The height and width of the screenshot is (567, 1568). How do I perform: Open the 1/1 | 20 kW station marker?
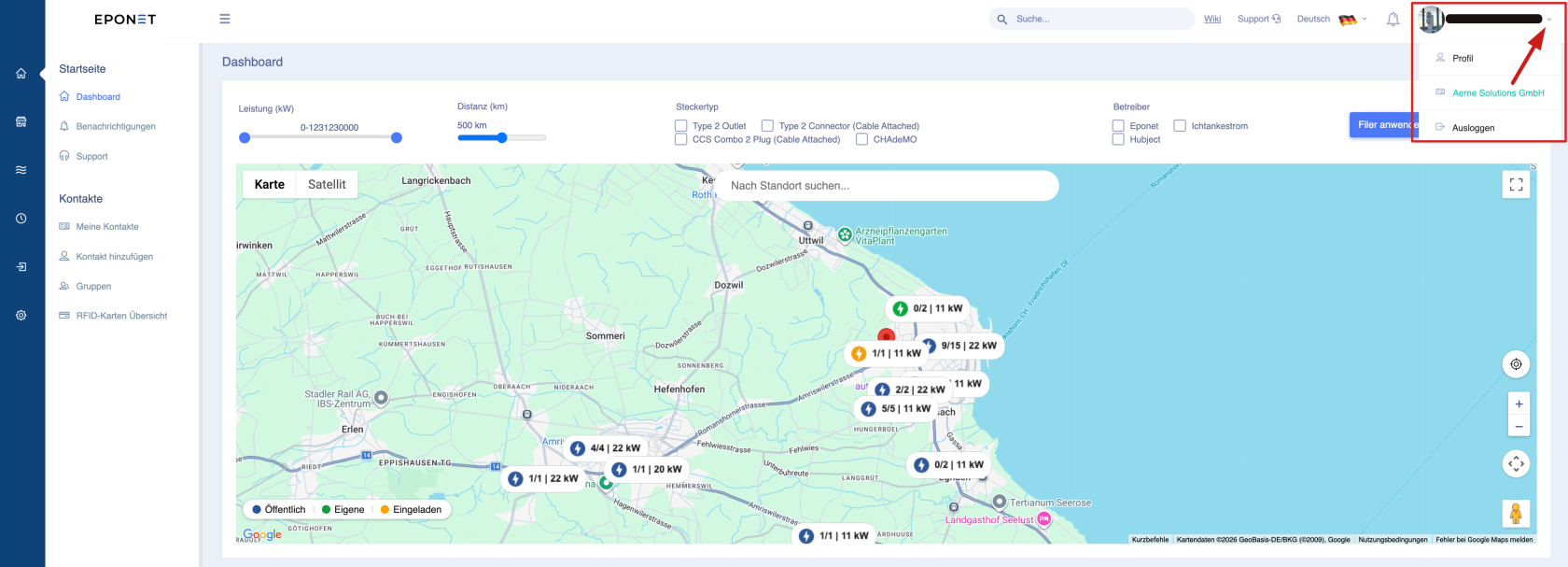point(647,469)
